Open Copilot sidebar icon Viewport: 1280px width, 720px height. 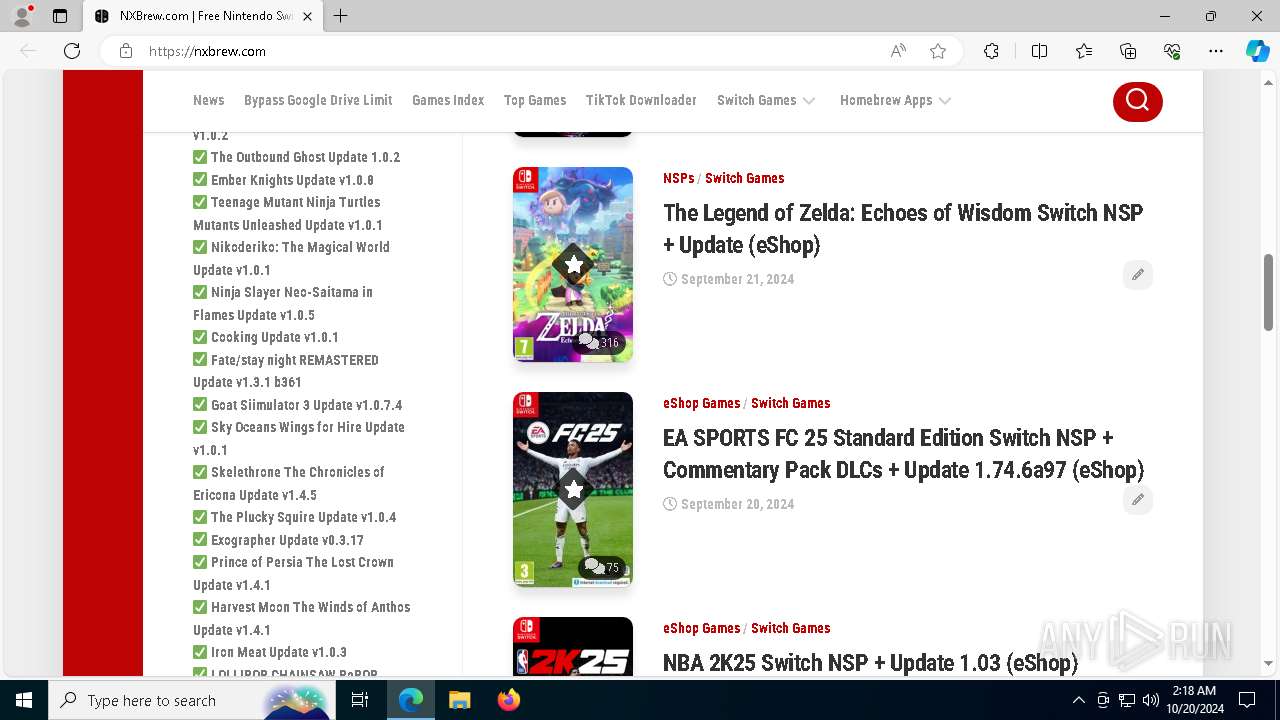(1257, 51)
